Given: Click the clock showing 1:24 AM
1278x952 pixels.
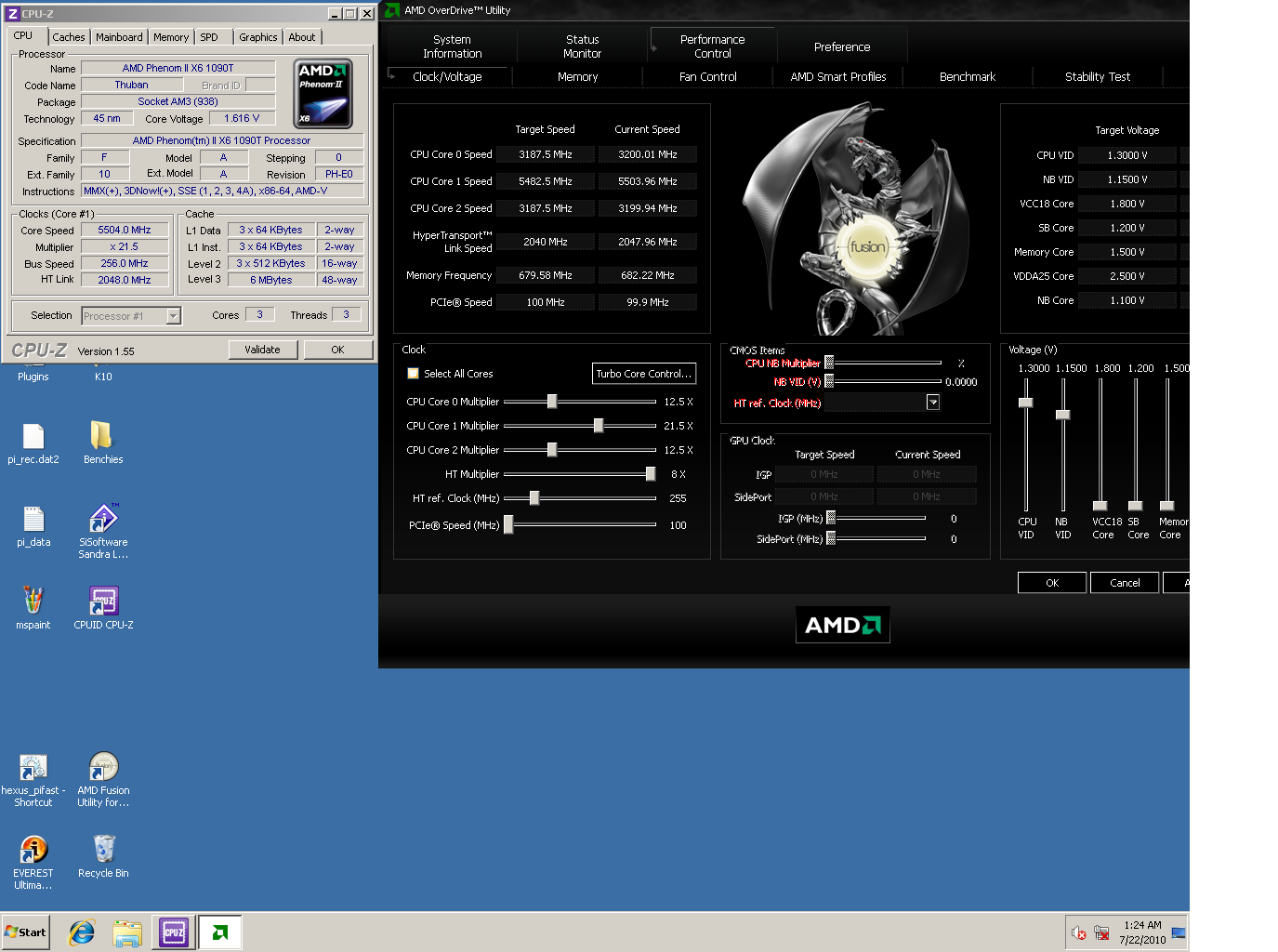Looking at the screenshot, I should (x=1142, y=925).
